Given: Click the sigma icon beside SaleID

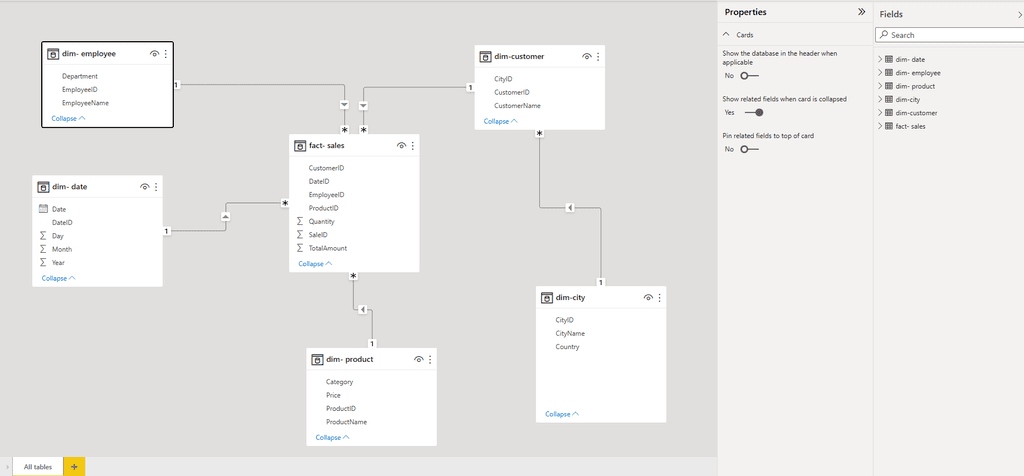Looking at the screenshot, I should click(x=300, y=234).
